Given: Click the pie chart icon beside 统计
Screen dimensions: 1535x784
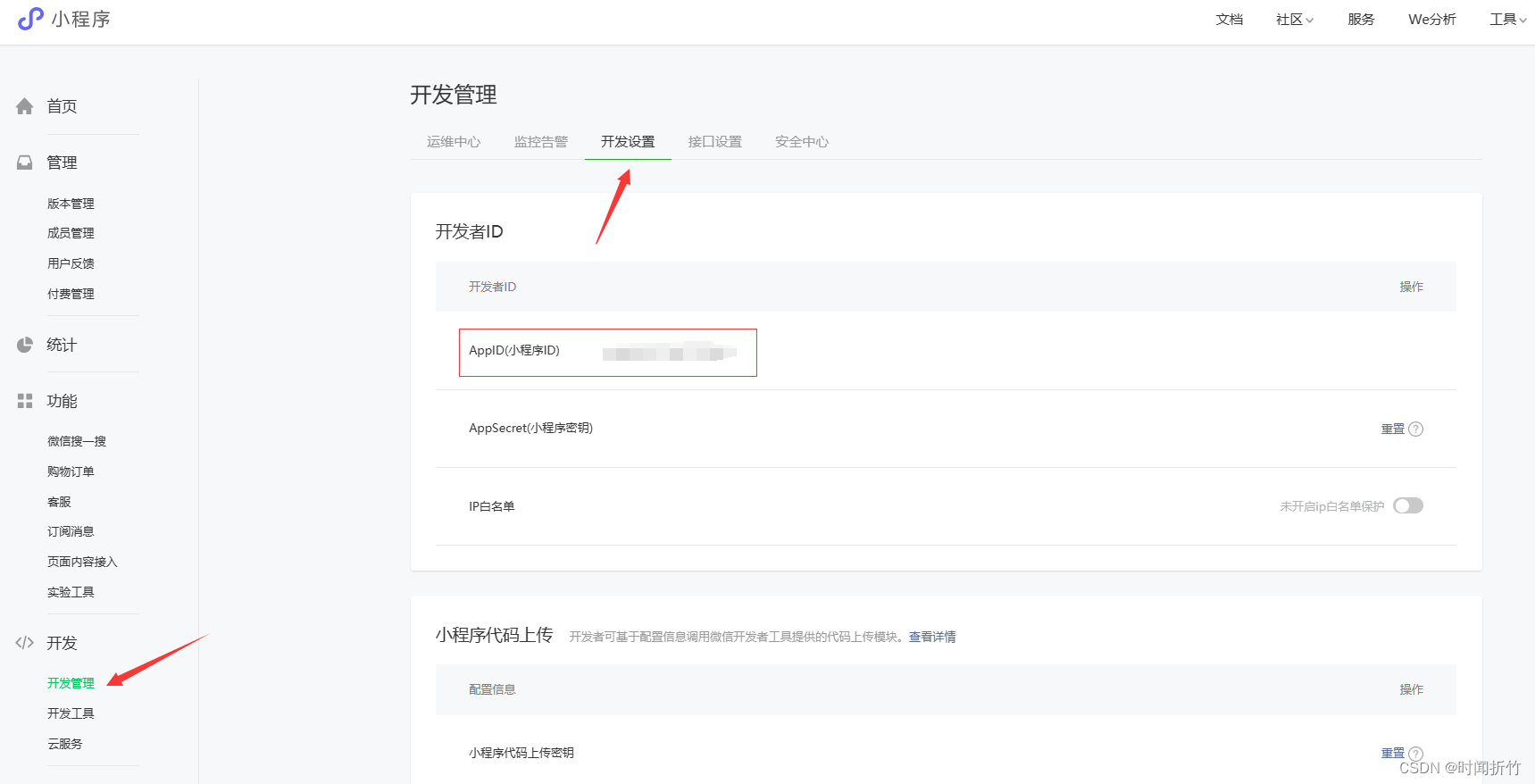Looking at the screenshot, I should [25, 345].
